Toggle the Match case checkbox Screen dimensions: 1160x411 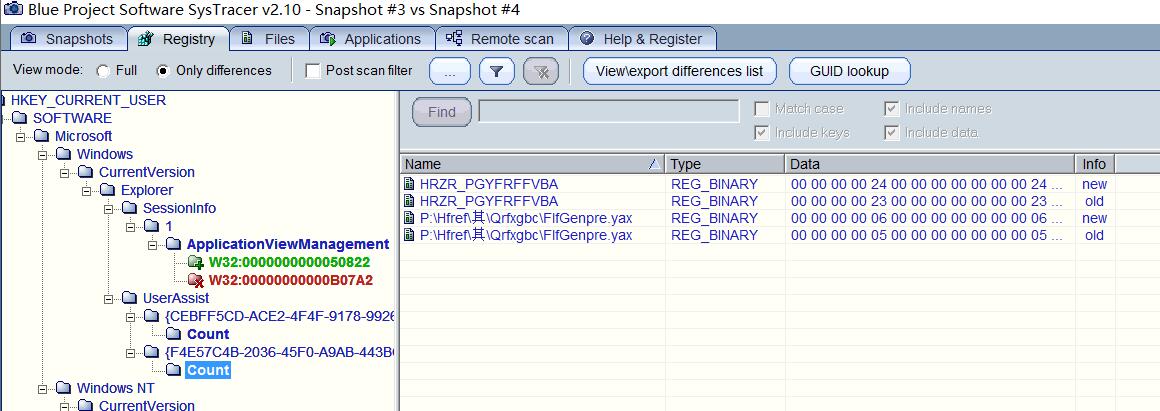[762, 109]
